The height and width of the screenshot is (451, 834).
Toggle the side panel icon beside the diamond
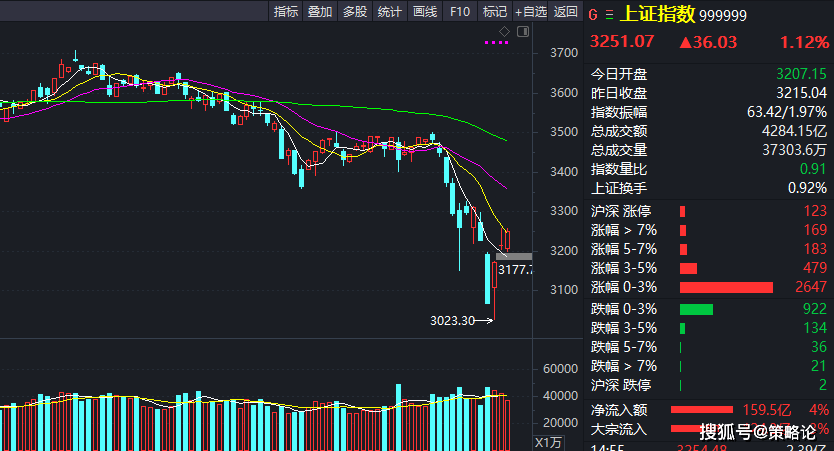(x=519, y=32)
